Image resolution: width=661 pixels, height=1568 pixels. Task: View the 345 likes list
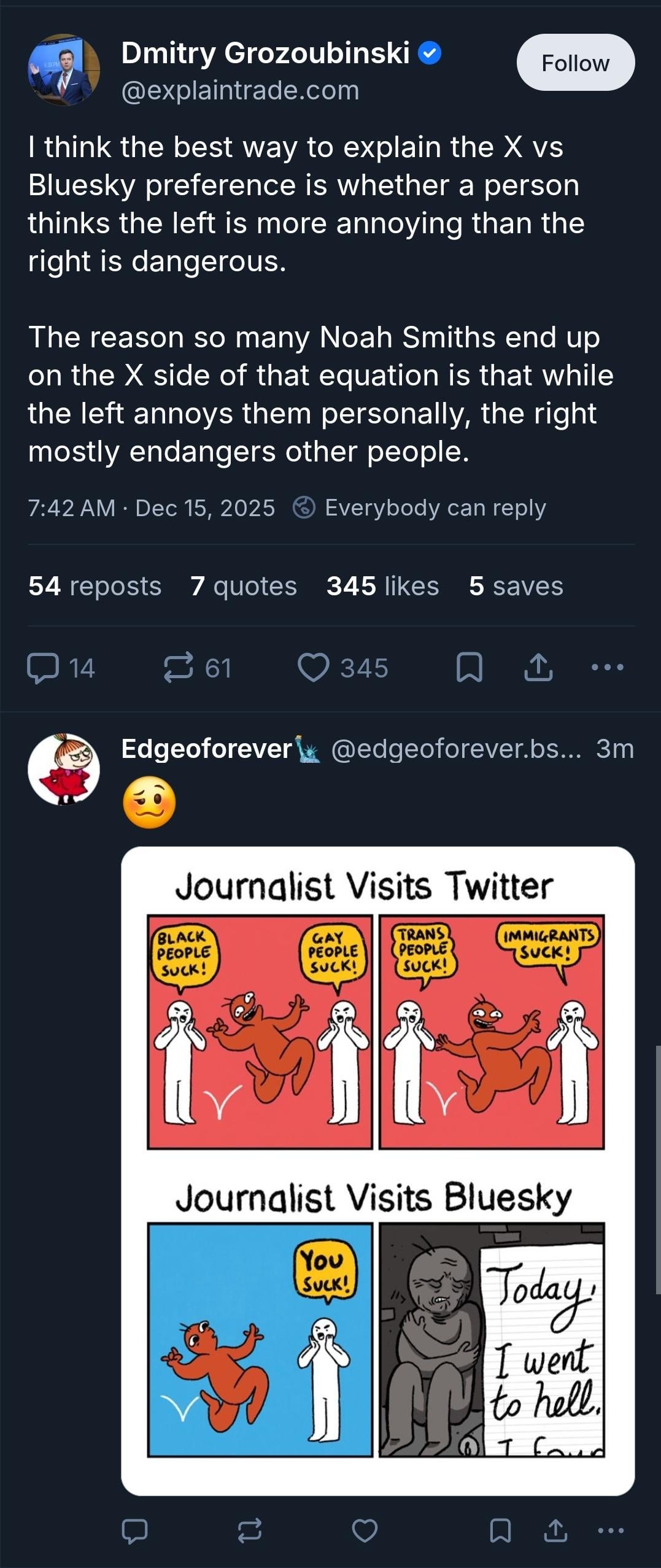point(382,586)
